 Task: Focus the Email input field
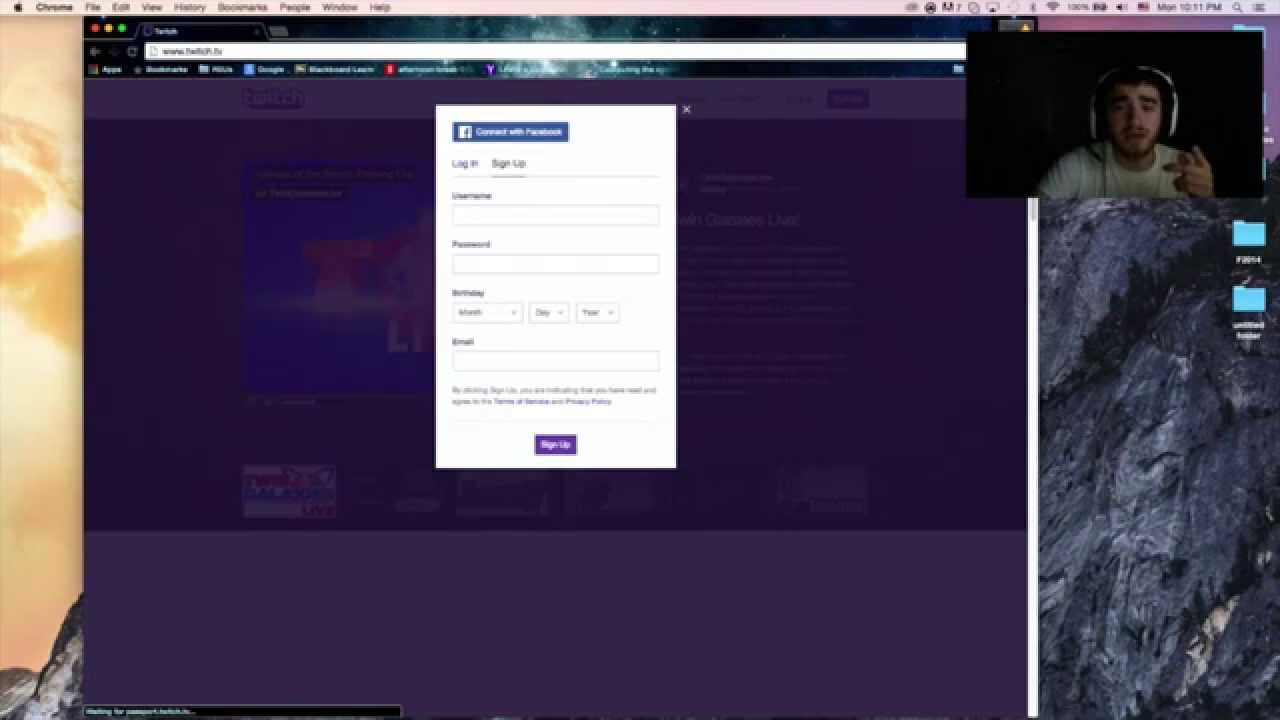(x=555, y=361)
